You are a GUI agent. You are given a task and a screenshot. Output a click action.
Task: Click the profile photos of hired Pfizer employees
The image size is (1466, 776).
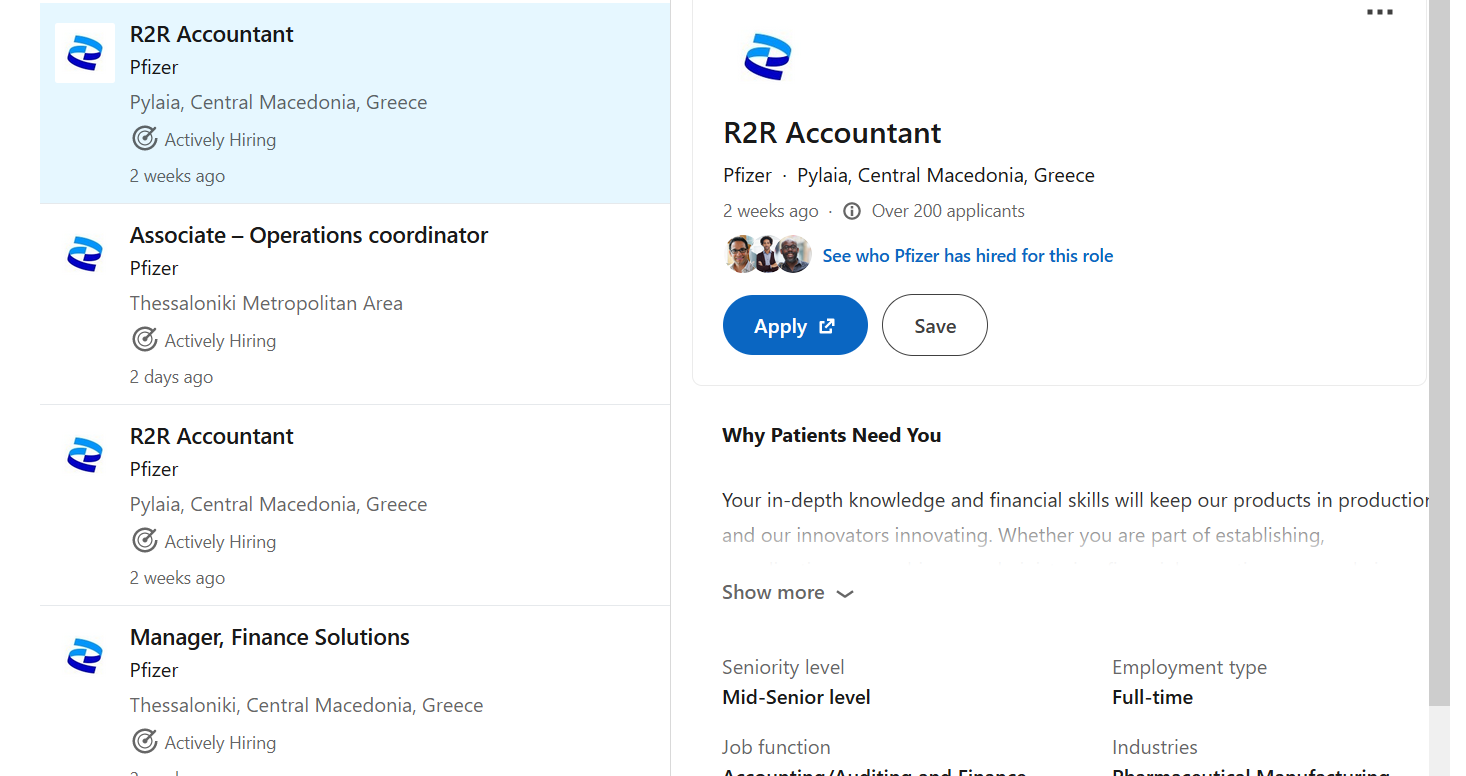[767, 255]
